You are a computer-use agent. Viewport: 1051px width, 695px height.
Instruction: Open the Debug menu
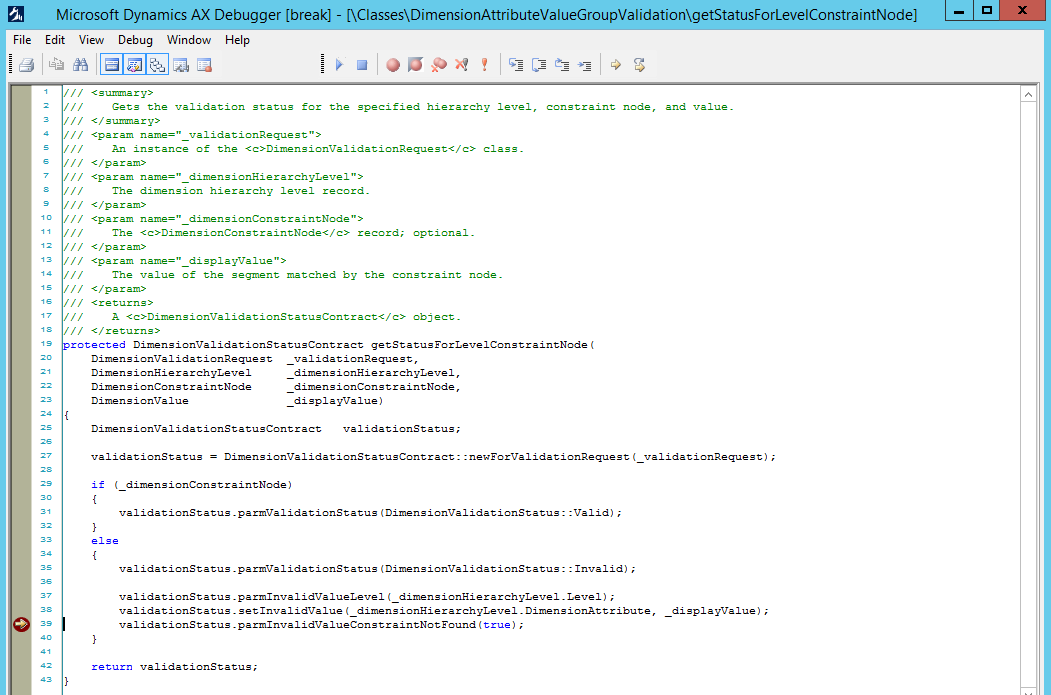[x=135, y=40]
